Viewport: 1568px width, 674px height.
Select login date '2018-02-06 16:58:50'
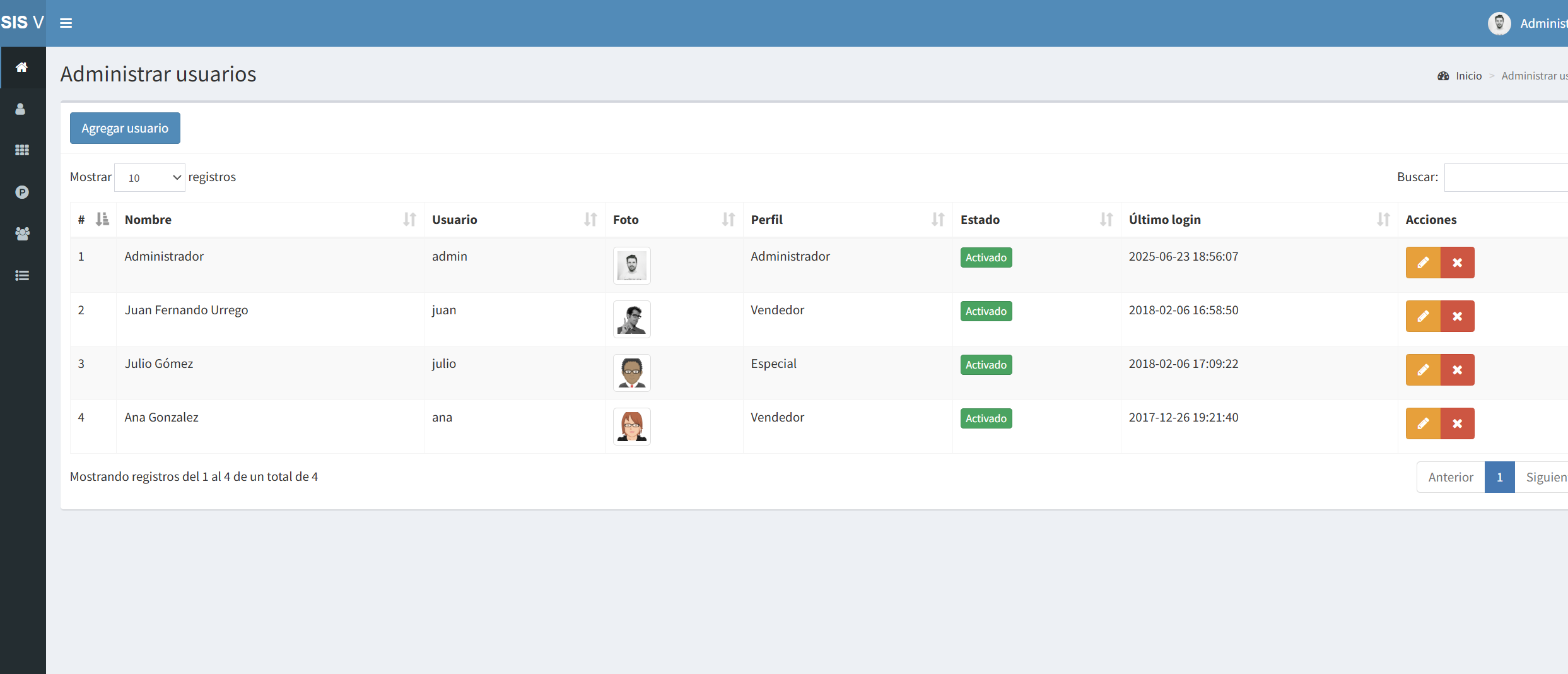1183,310
